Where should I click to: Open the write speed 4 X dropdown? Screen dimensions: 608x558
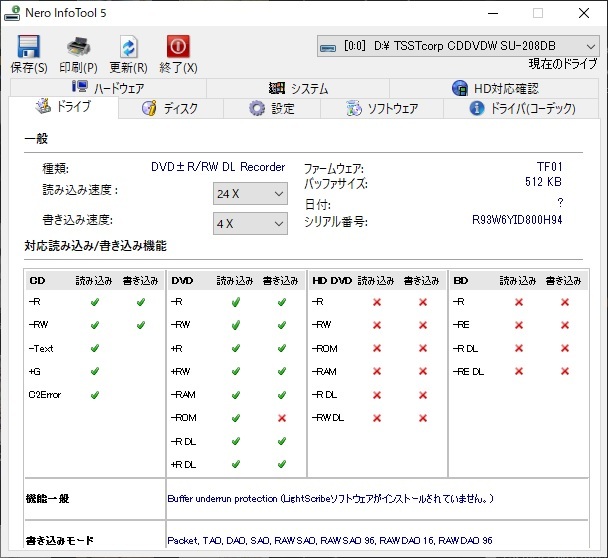pos(250,223)
